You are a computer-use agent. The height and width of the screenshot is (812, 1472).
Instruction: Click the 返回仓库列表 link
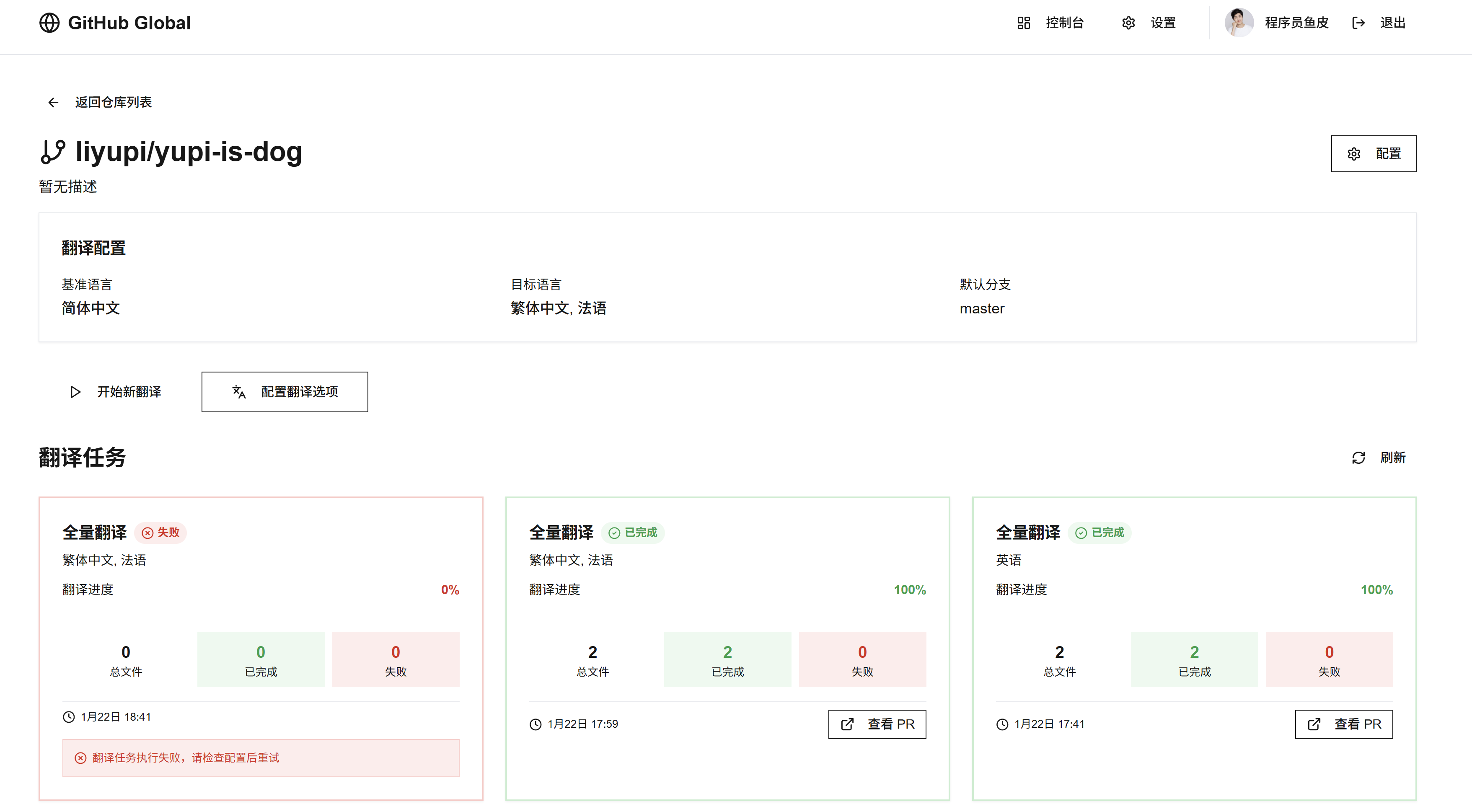113,102
